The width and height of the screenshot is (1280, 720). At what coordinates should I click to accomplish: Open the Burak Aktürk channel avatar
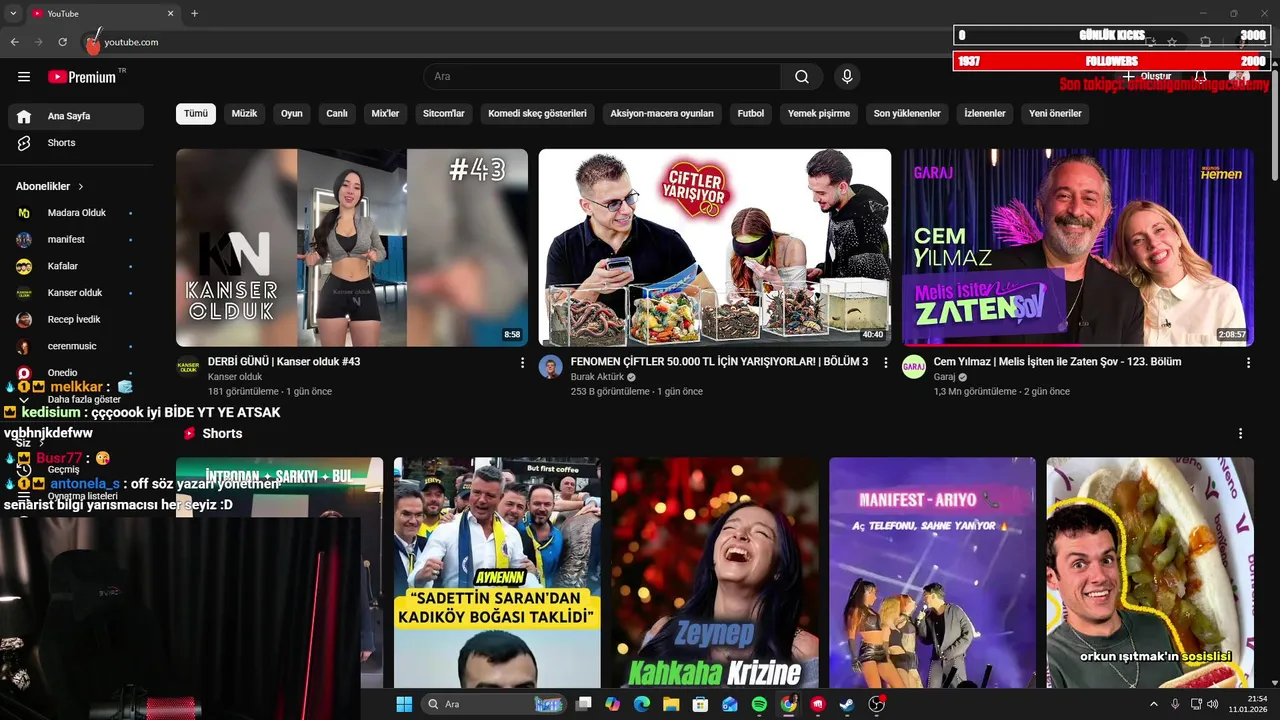pyautogui.click(x=551, y=367)
